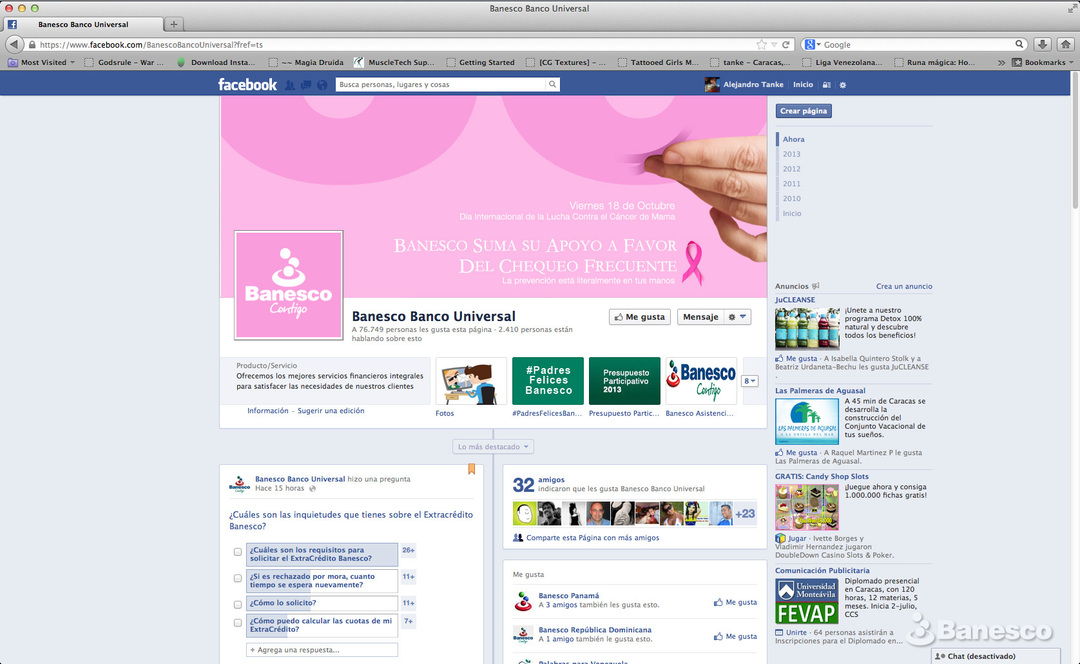This screenshot has height=664, width=1080.
Task: Open the downloads arrow in browser toolbar
Action: point(1043,45)
